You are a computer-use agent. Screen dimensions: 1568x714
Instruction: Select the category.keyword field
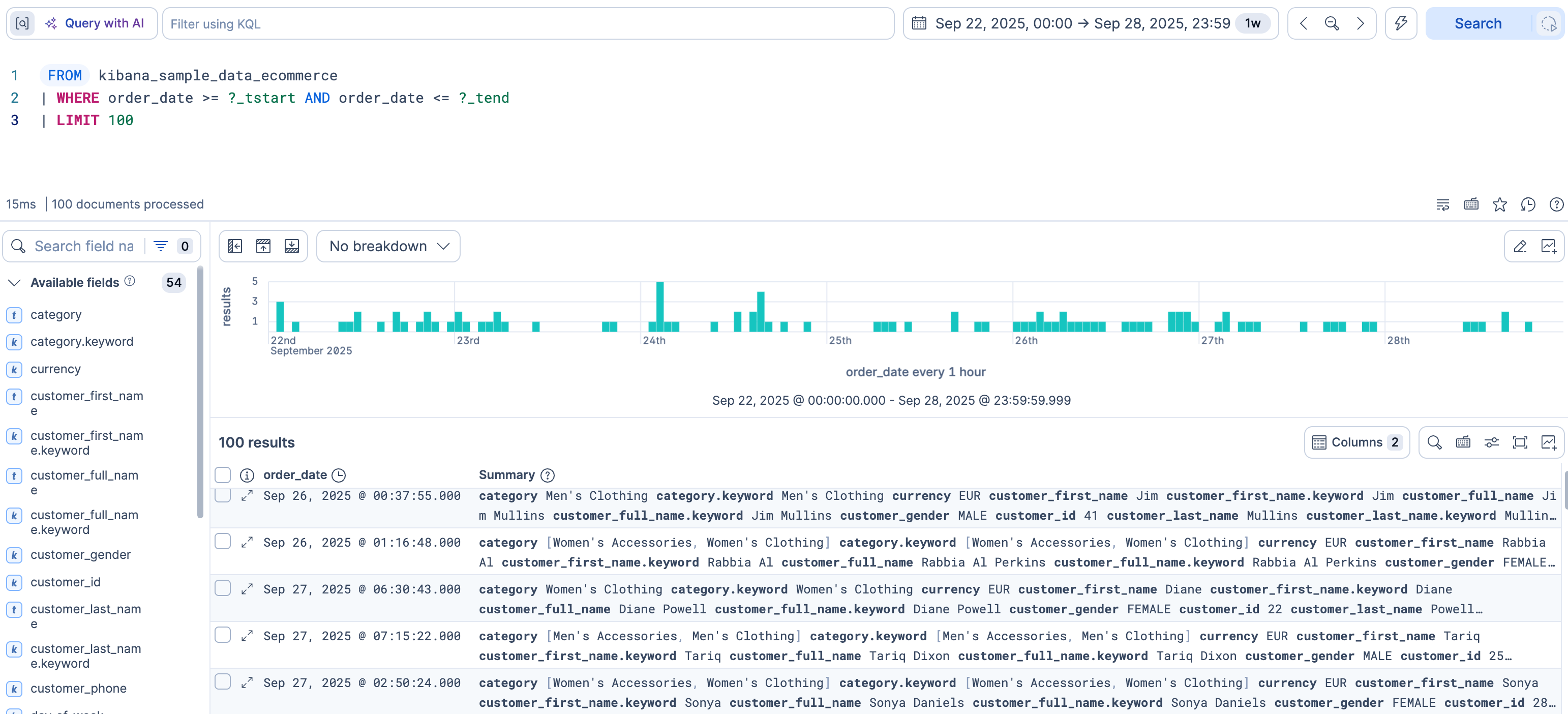[x=81, y=341]
